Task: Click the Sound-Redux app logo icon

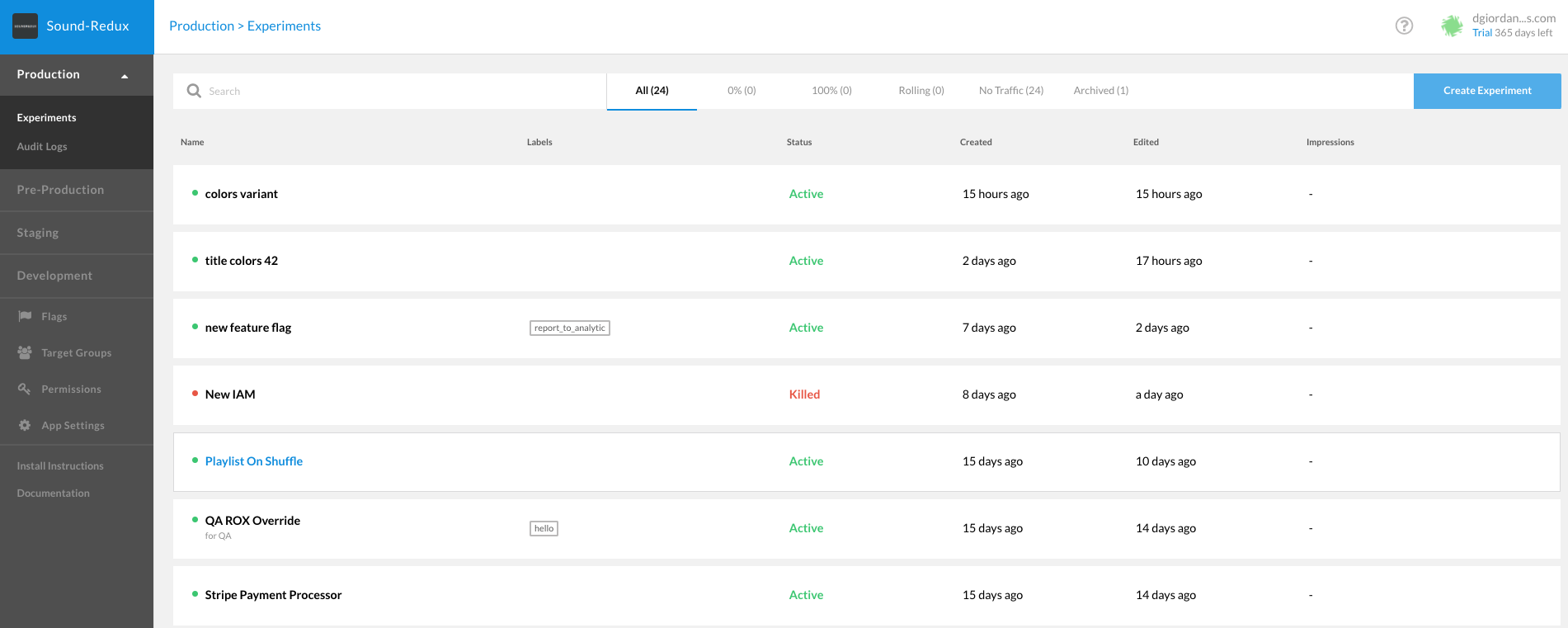Action: click(x=25, y=26)
